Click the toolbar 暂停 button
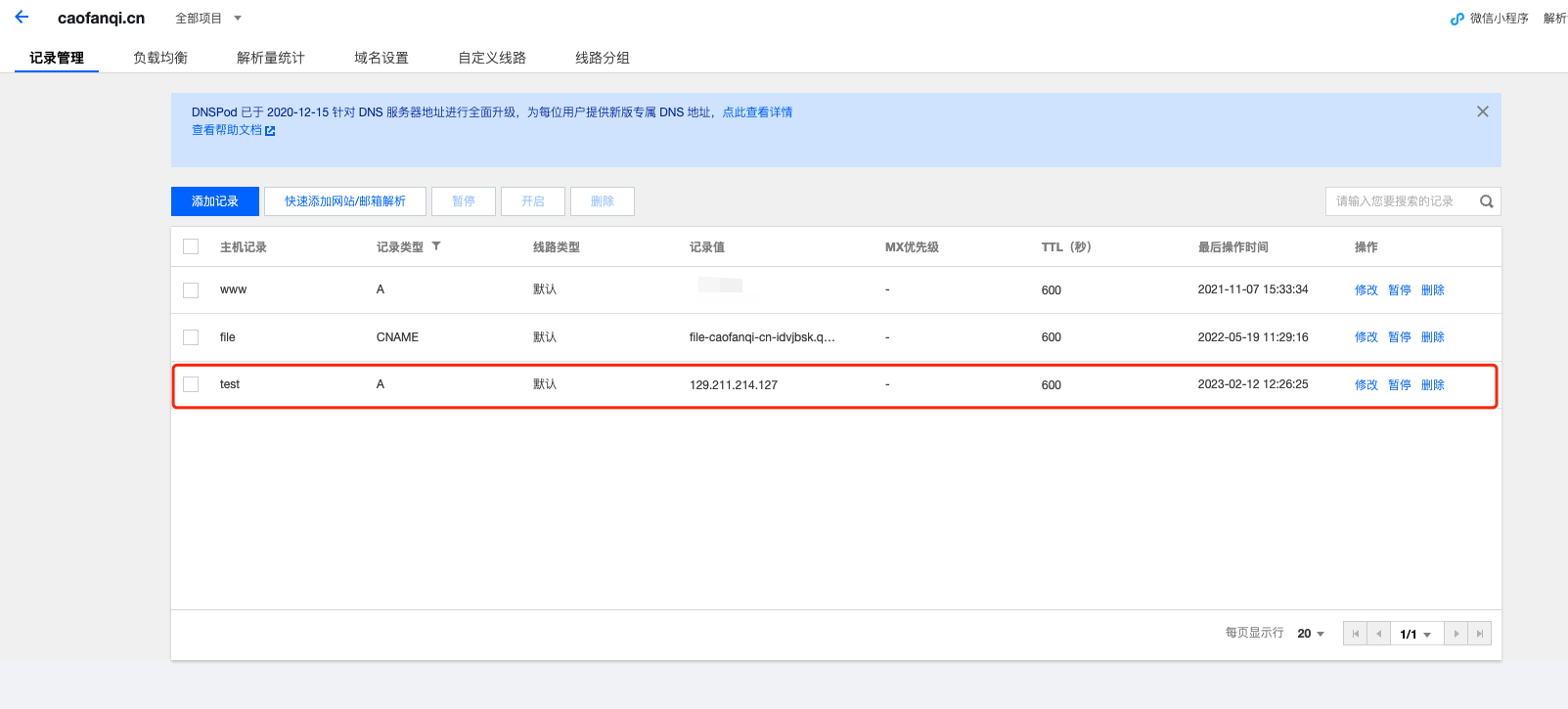The height and width of the screenshot is (709, 1568). (464, 201)
